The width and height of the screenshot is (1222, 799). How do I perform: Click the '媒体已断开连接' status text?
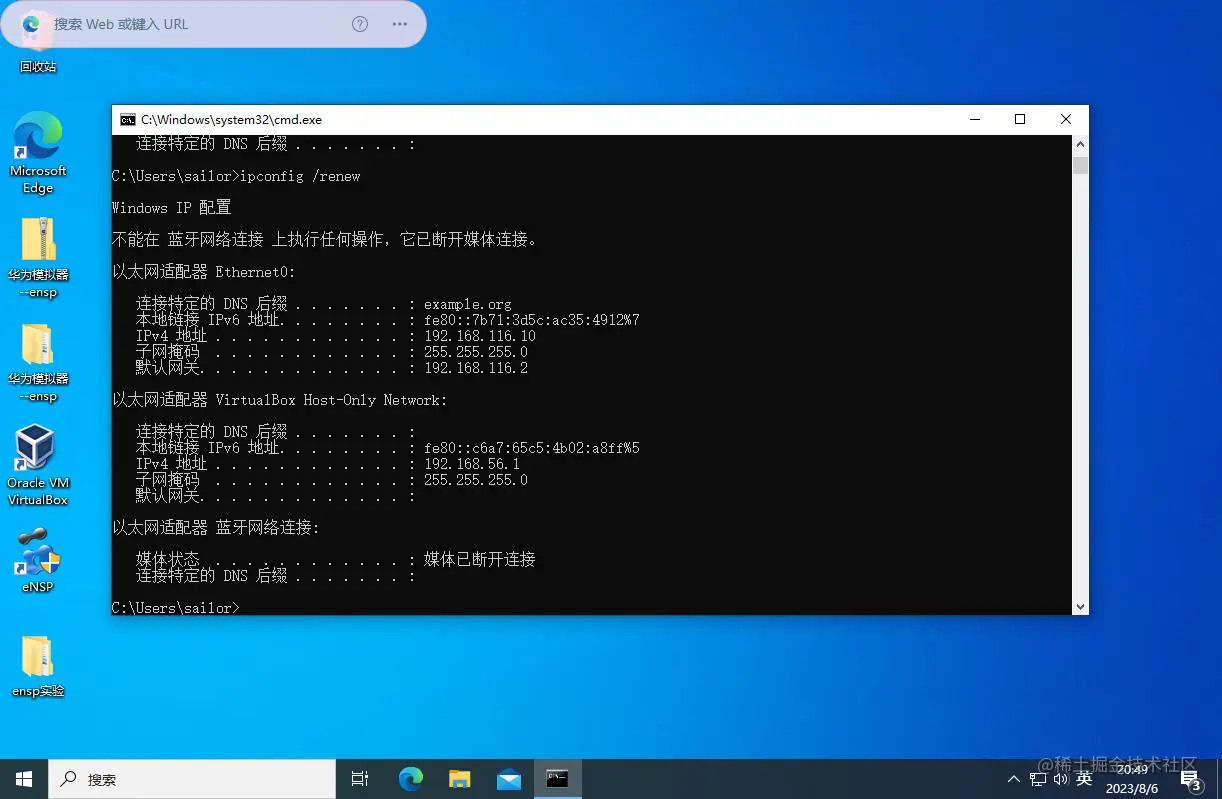[480, 560]
